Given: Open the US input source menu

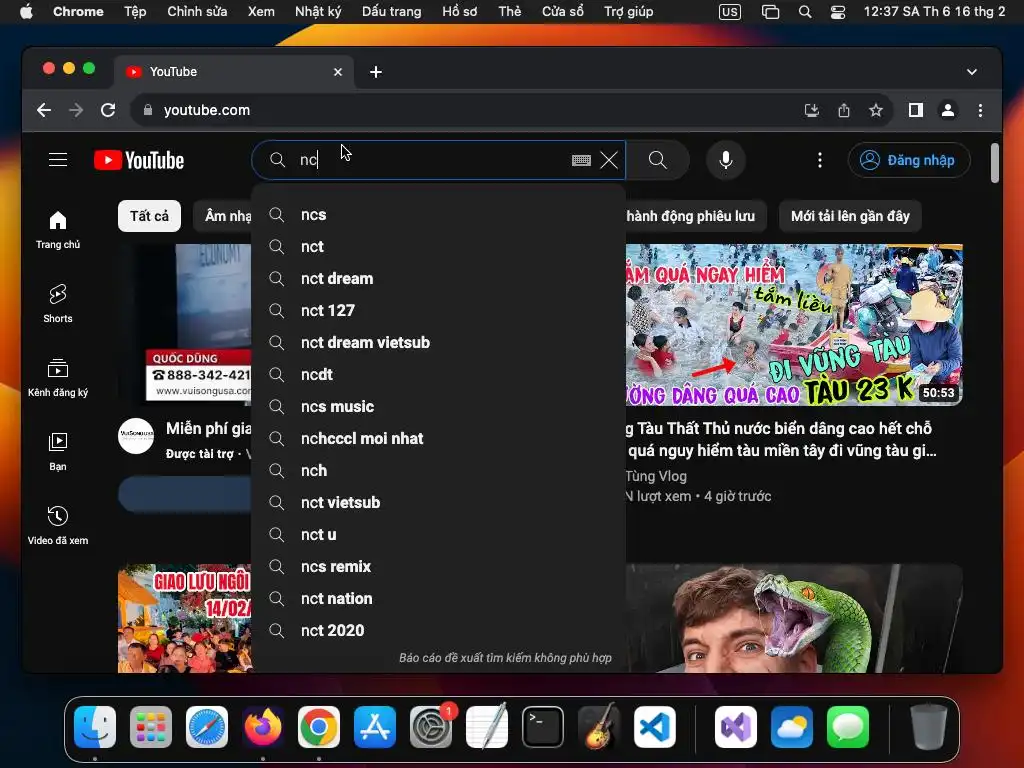Looking at the screenshot, I should (729, 12).
